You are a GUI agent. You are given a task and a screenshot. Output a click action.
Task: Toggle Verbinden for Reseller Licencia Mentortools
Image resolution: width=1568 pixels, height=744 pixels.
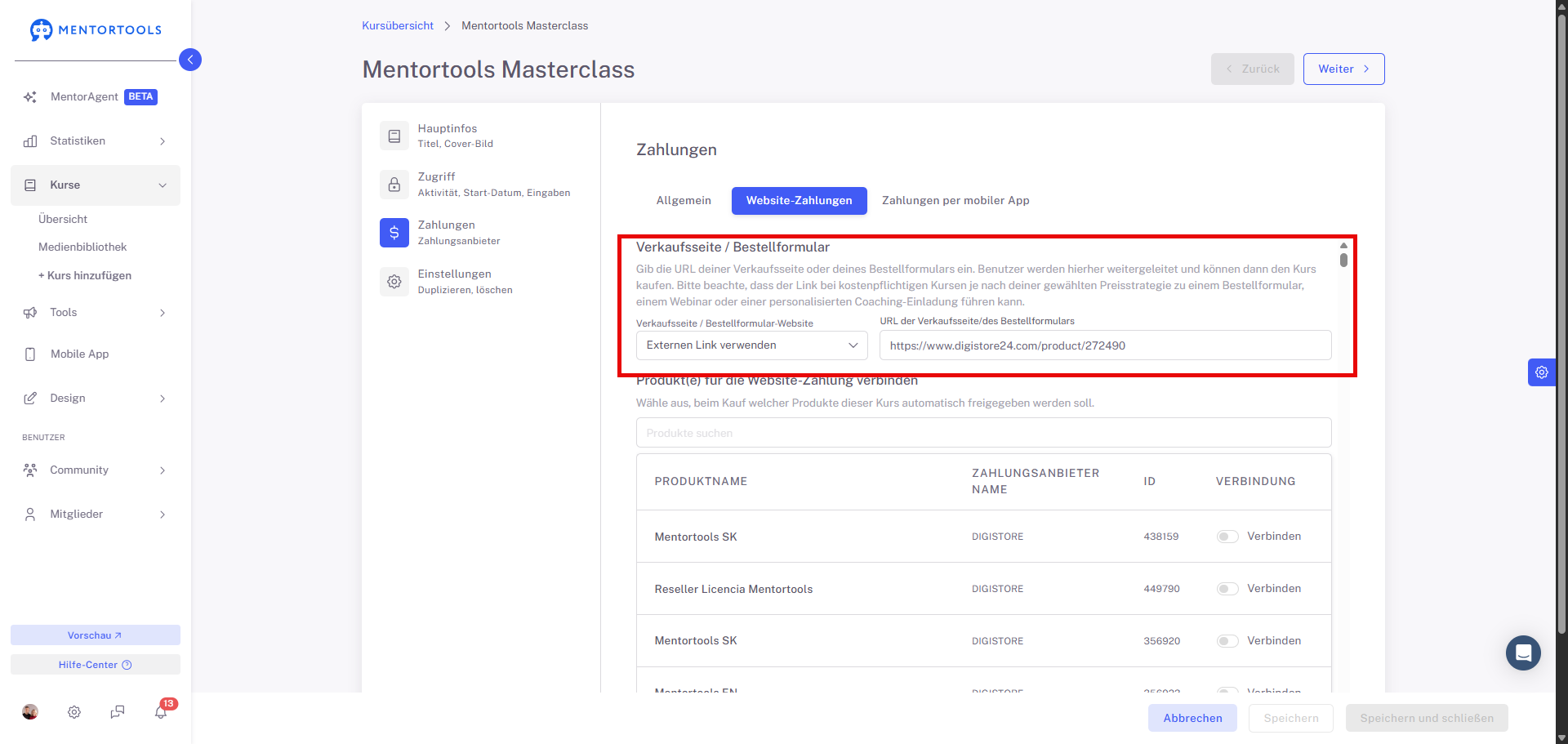(1227, 589)
